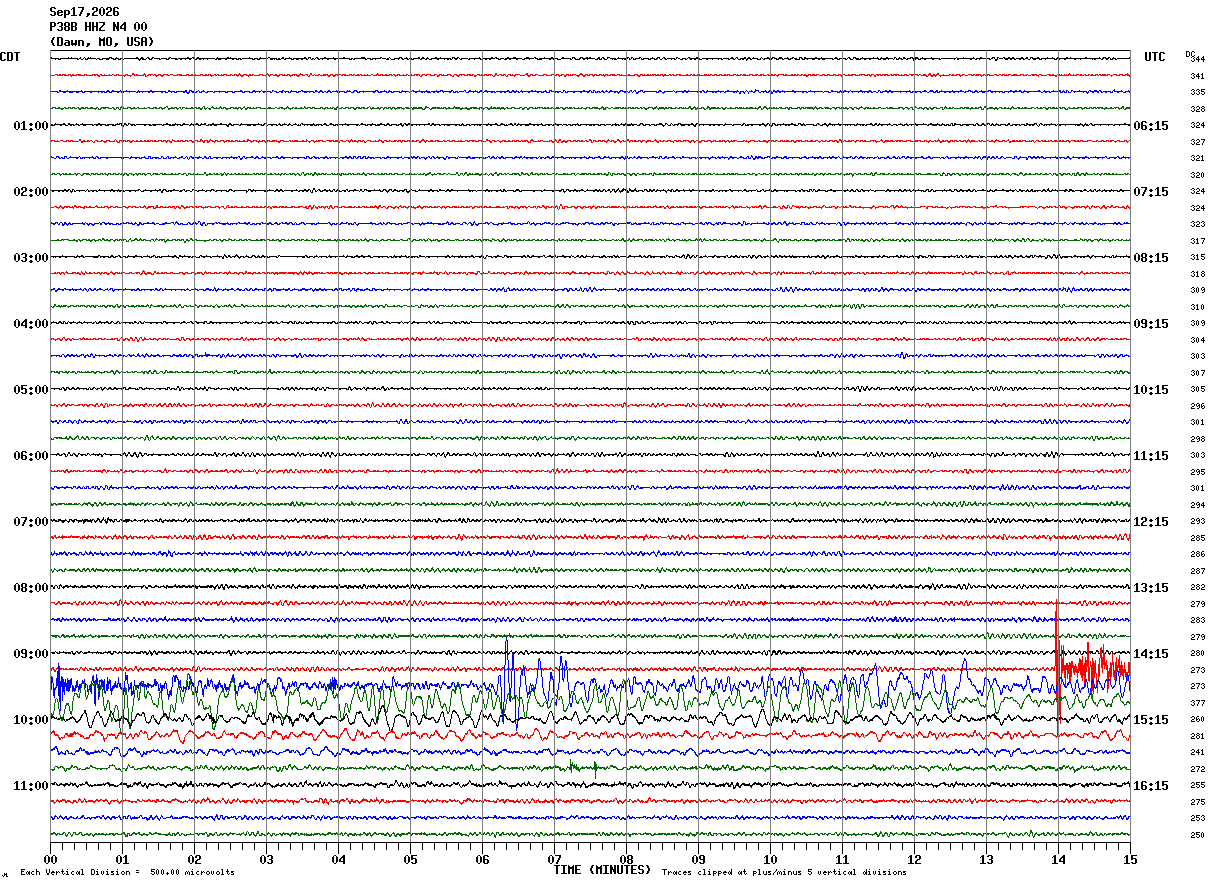The width and height of the screenshot is (1210, 886).
Task: Click the UTC column header
Action: [1155, 57]
